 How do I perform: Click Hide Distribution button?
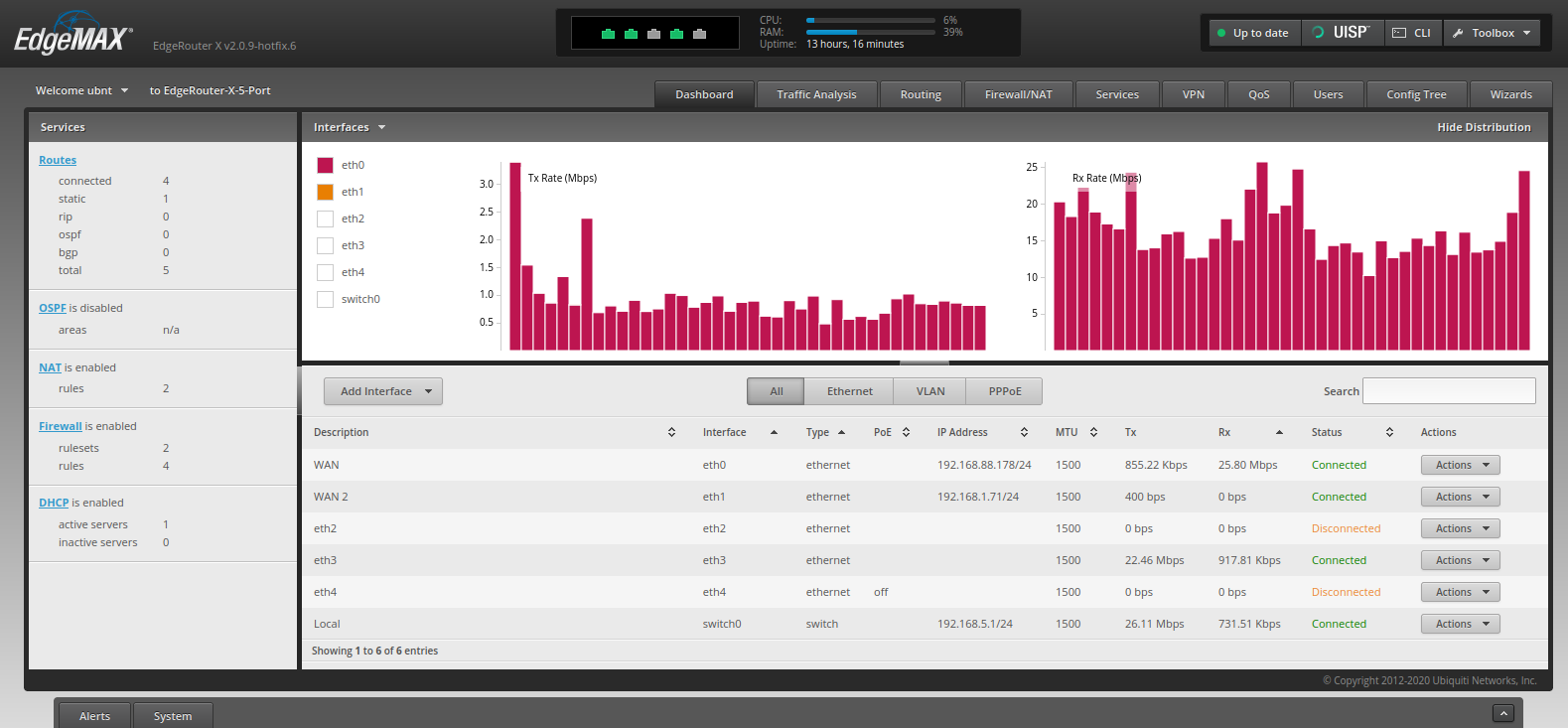coord(1483,127)
